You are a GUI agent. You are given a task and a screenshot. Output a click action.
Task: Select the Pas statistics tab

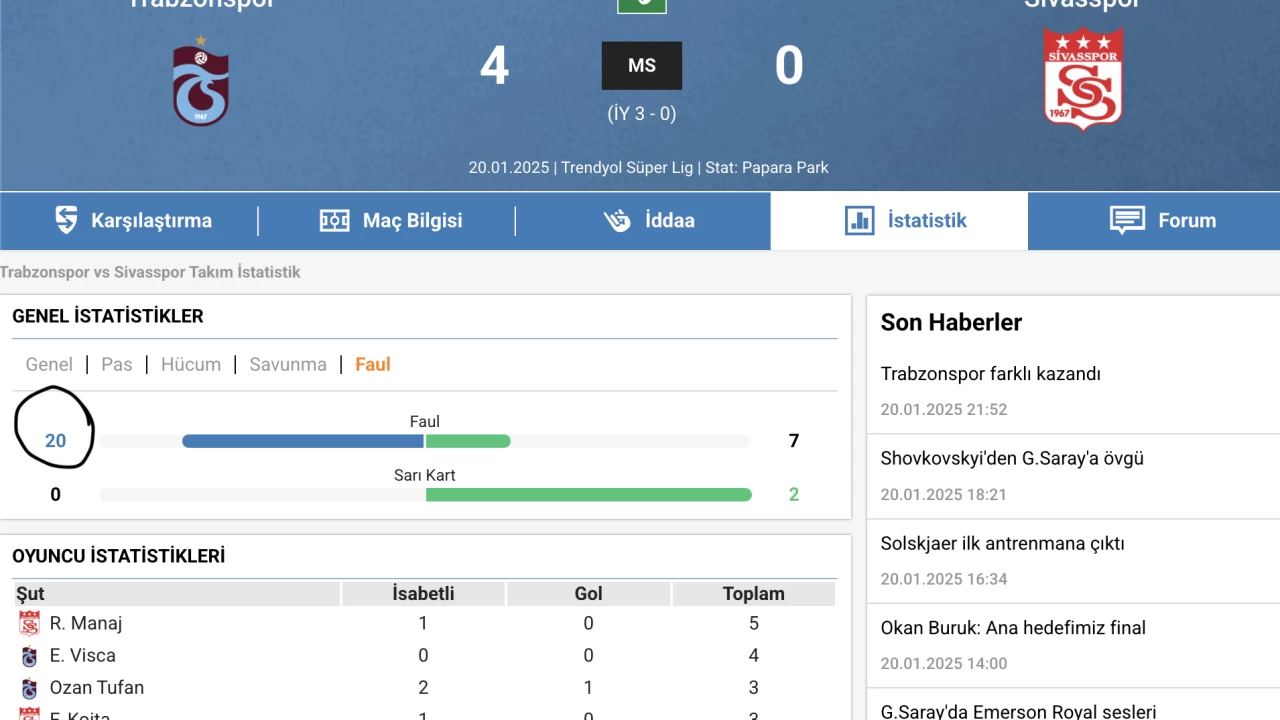click(x=117, y=364)
